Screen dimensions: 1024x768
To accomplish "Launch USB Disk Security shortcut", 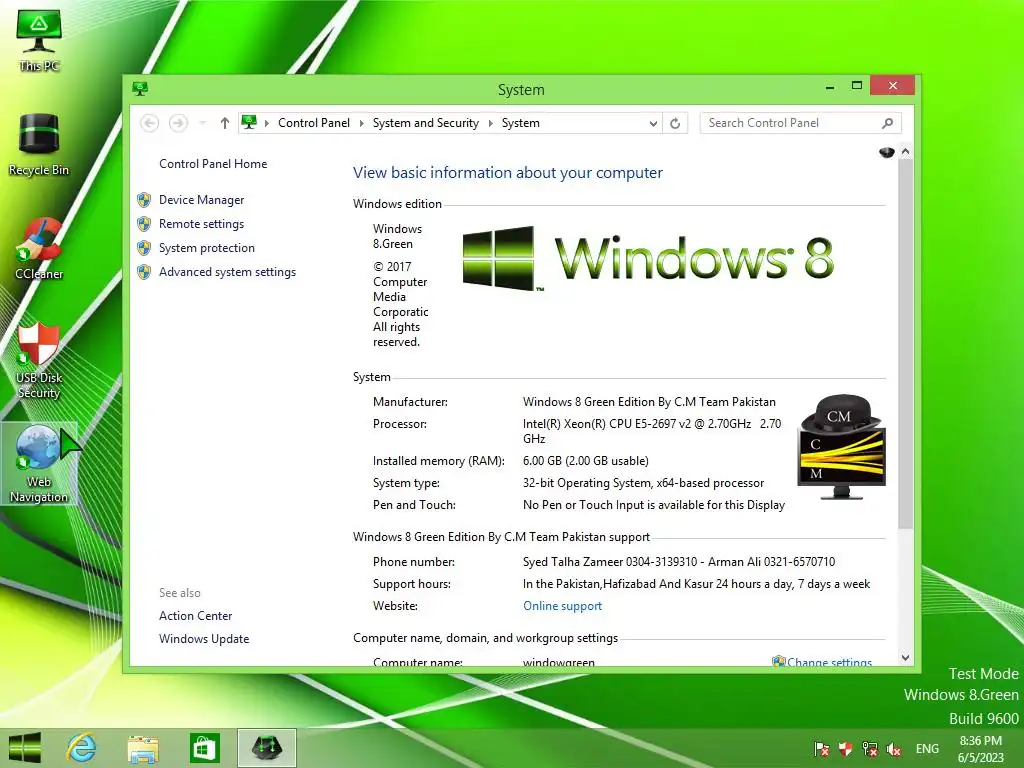I will coord(39,360).
